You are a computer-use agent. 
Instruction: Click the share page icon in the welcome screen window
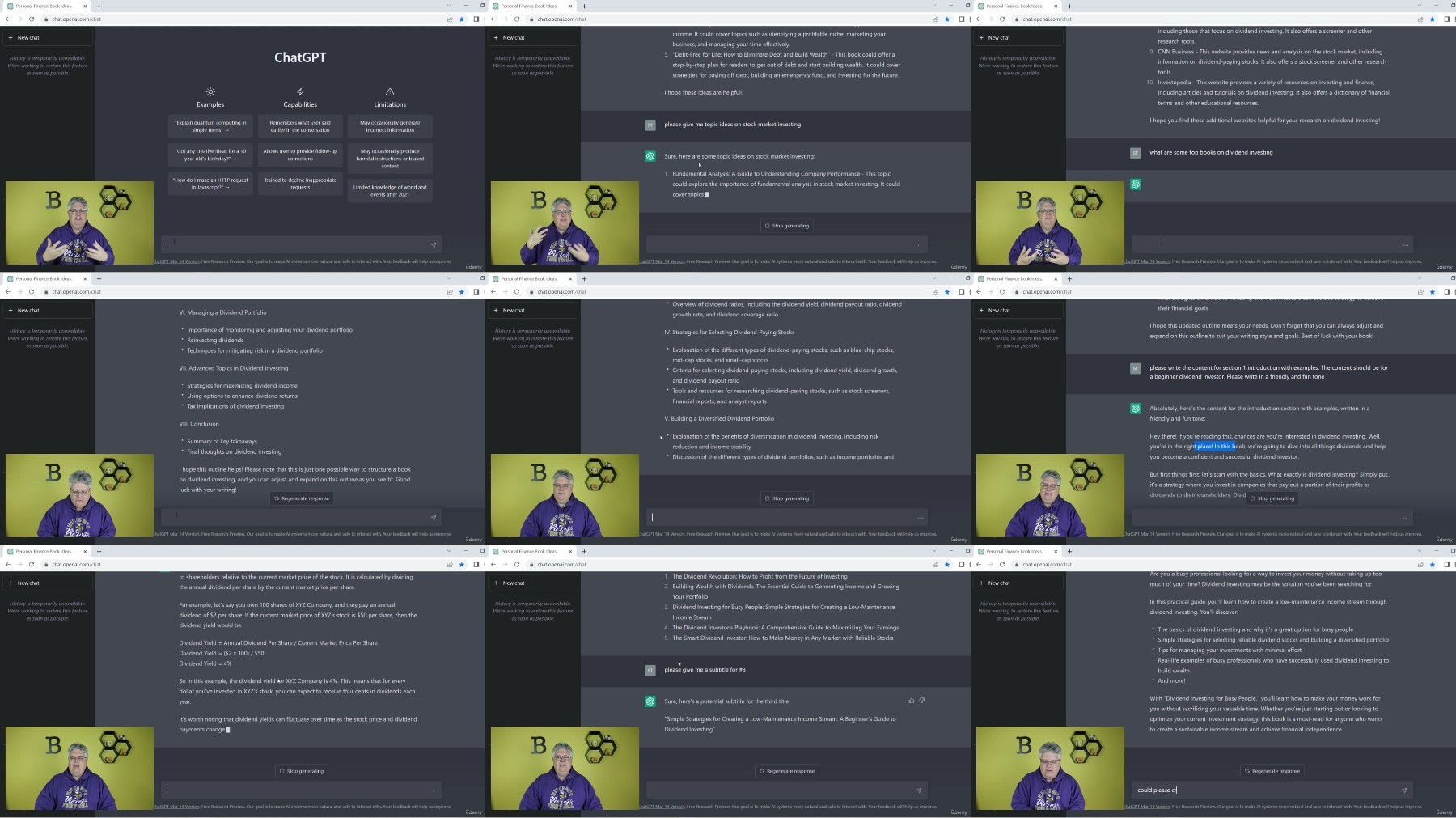click(450, 19)
